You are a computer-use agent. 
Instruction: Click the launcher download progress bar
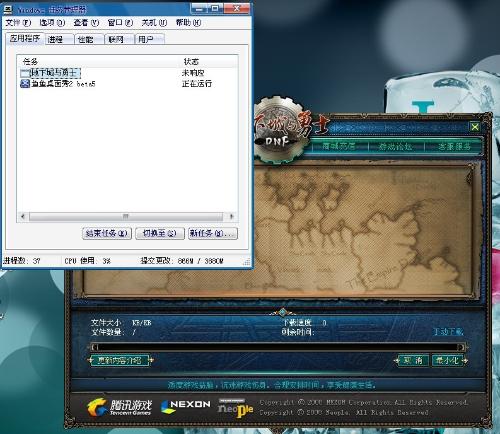(x=278, y=347)
